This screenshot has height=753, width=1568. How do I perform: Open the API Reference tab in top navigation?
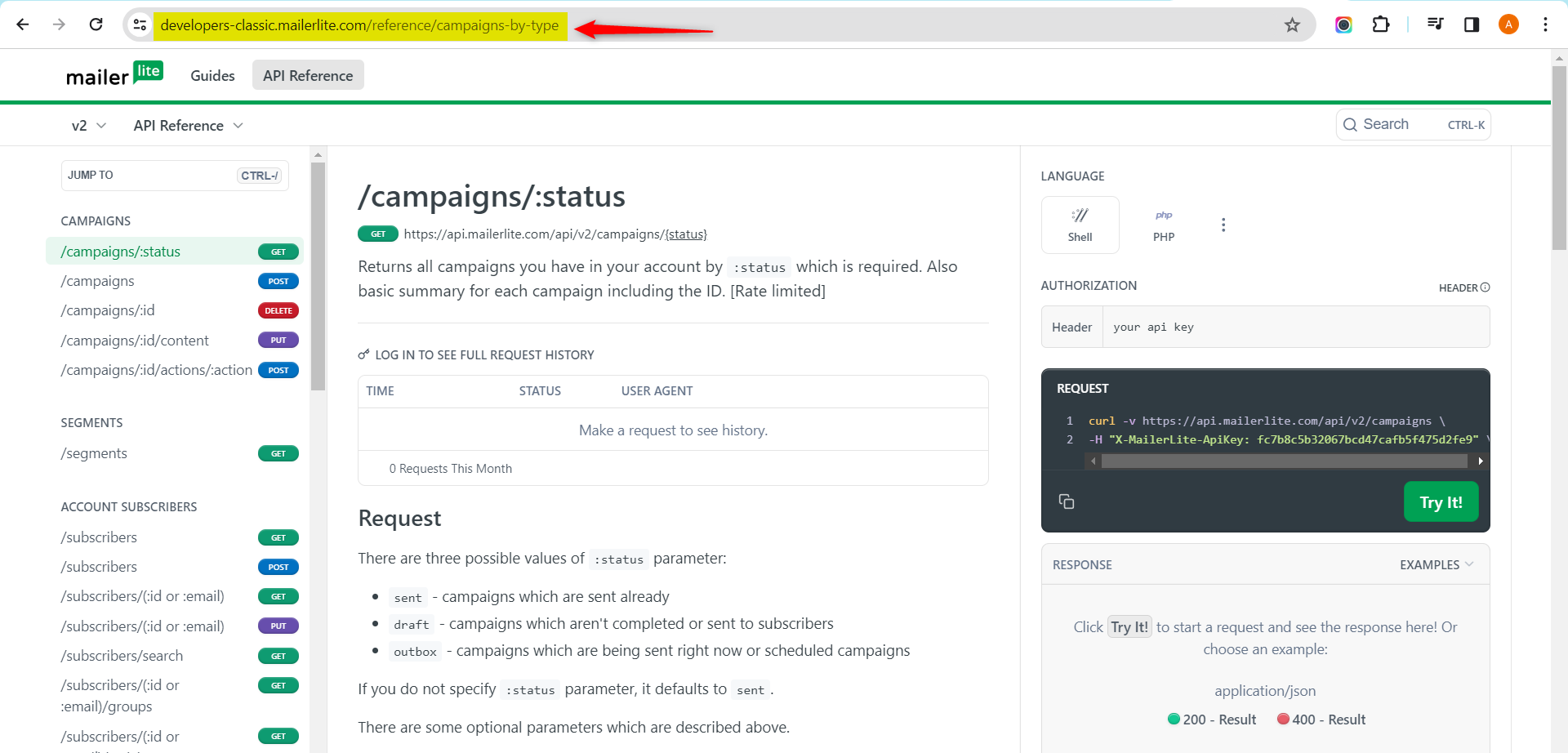pyautogui.click(x=308, y=75)
